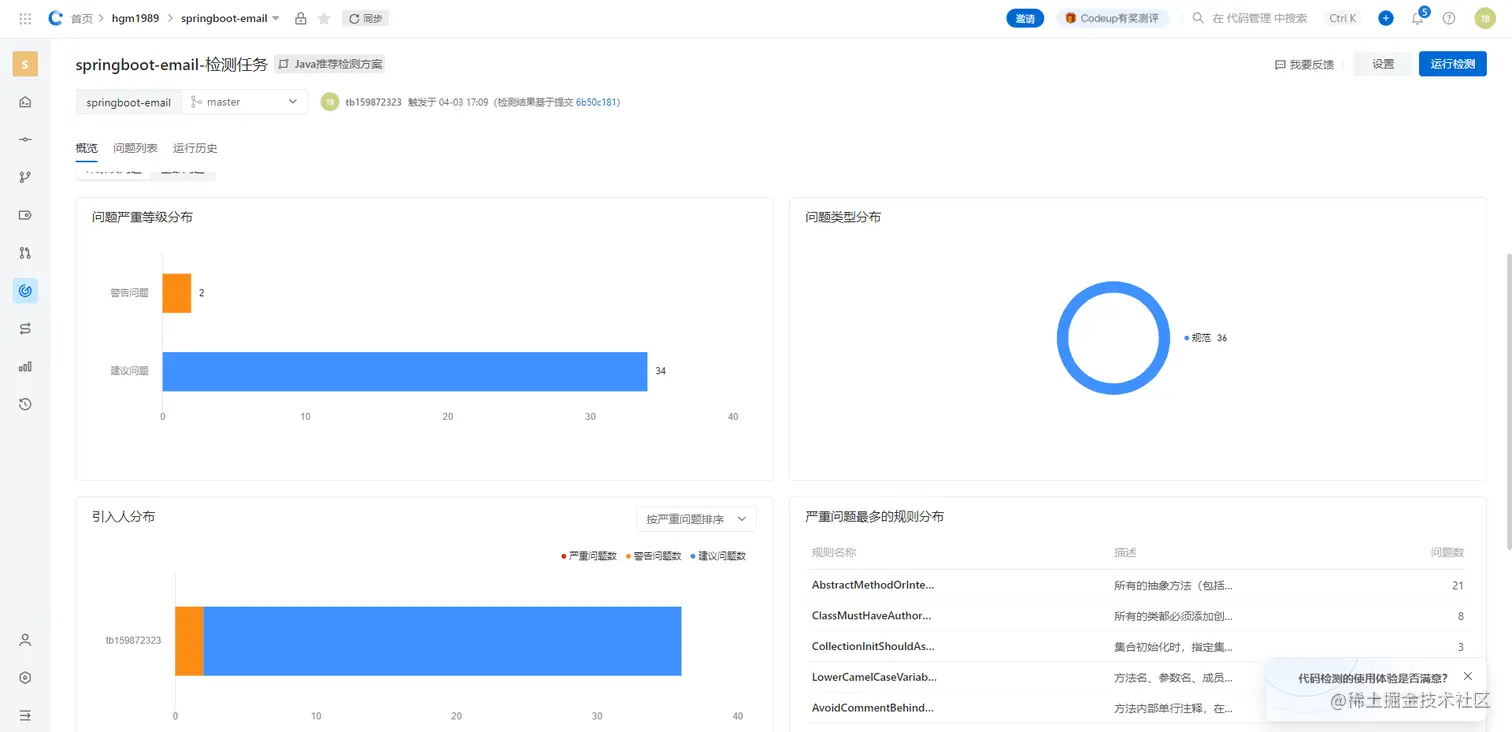The image size is (1512, 732).
Task: Click the 邀请 invite button
Action: [x=1025, y=18]
